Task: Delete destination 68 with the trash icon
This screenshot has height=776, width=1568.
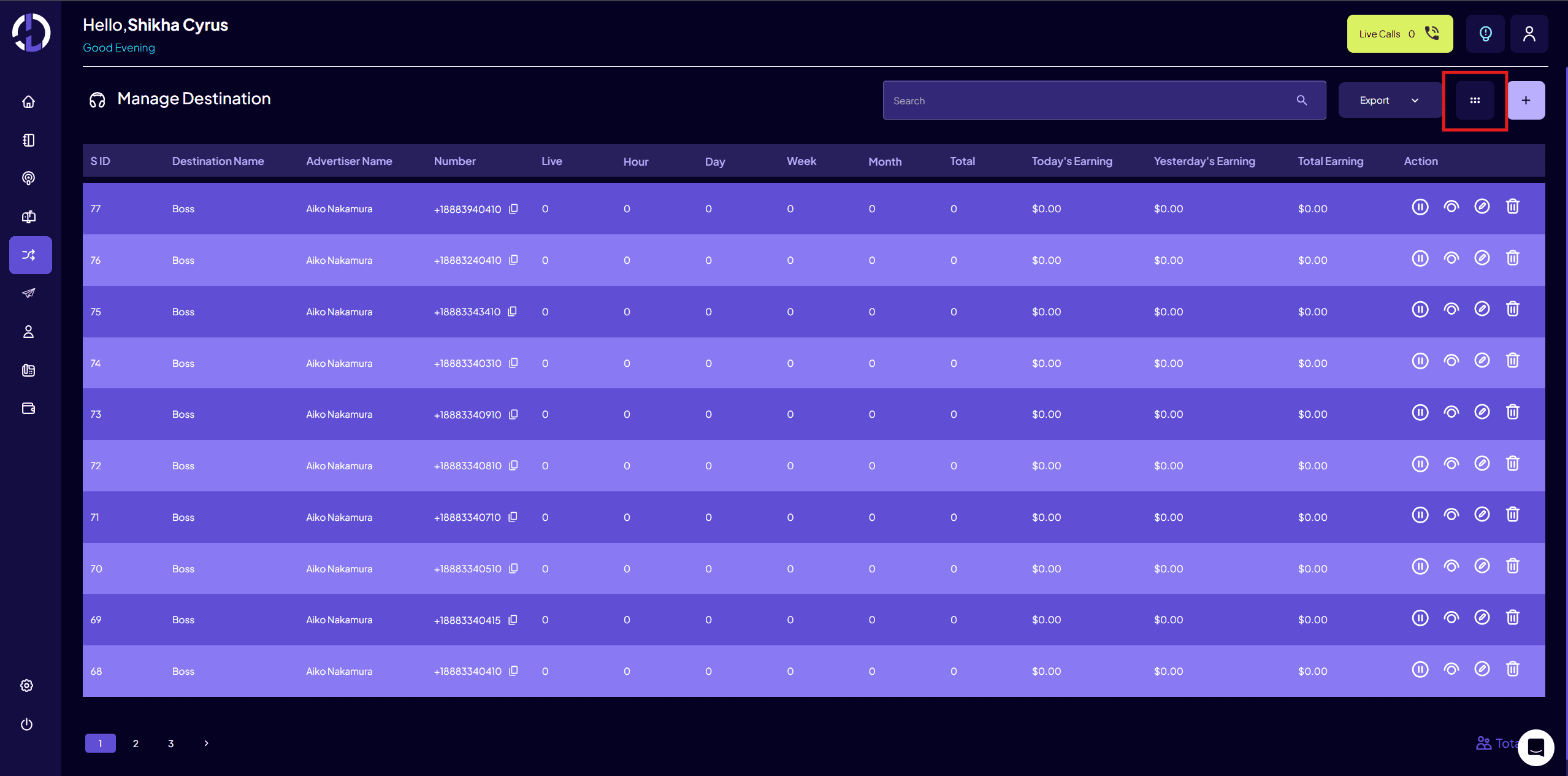Action: [1512, 669]
